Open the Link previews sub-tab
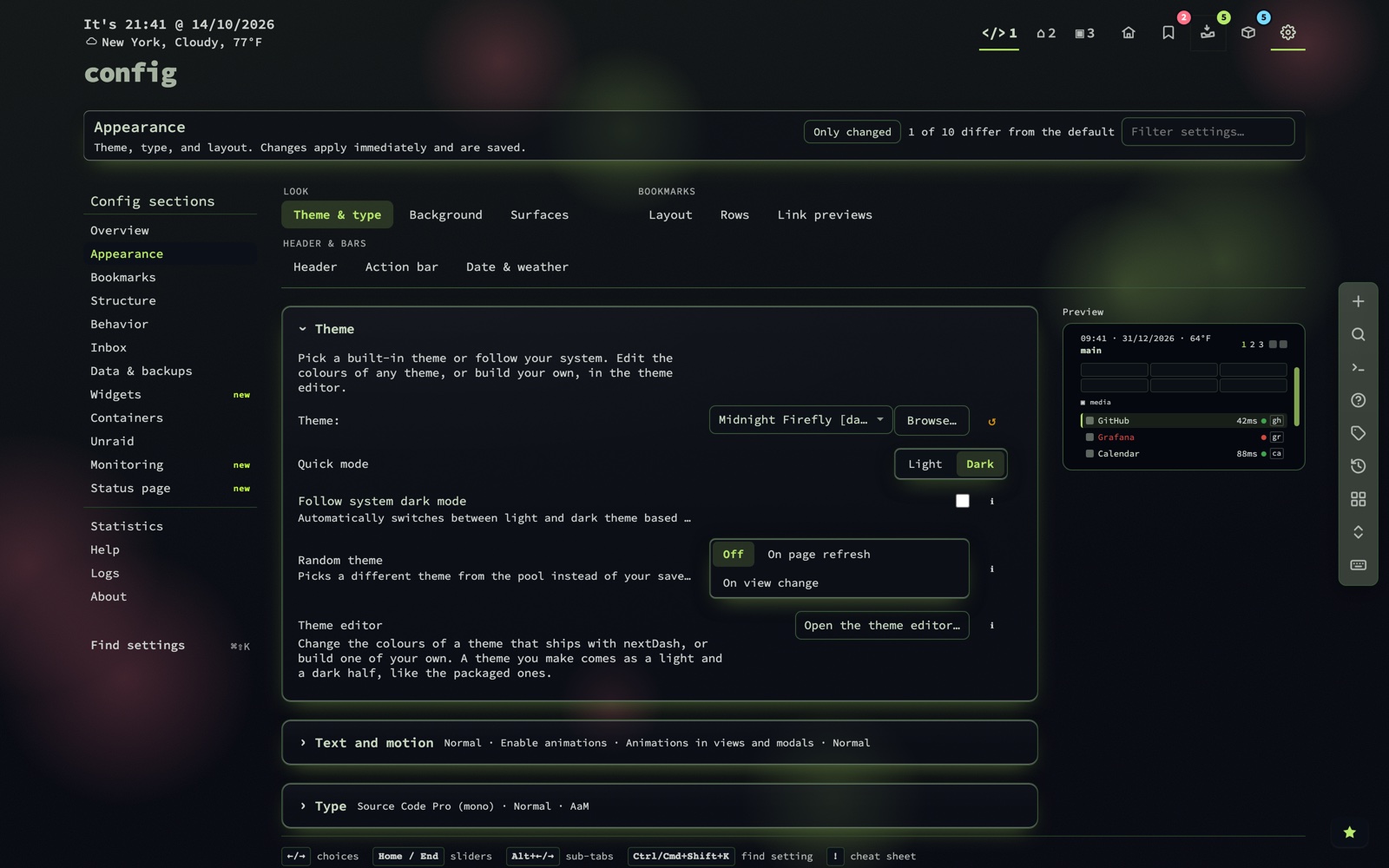 [825, 215]
